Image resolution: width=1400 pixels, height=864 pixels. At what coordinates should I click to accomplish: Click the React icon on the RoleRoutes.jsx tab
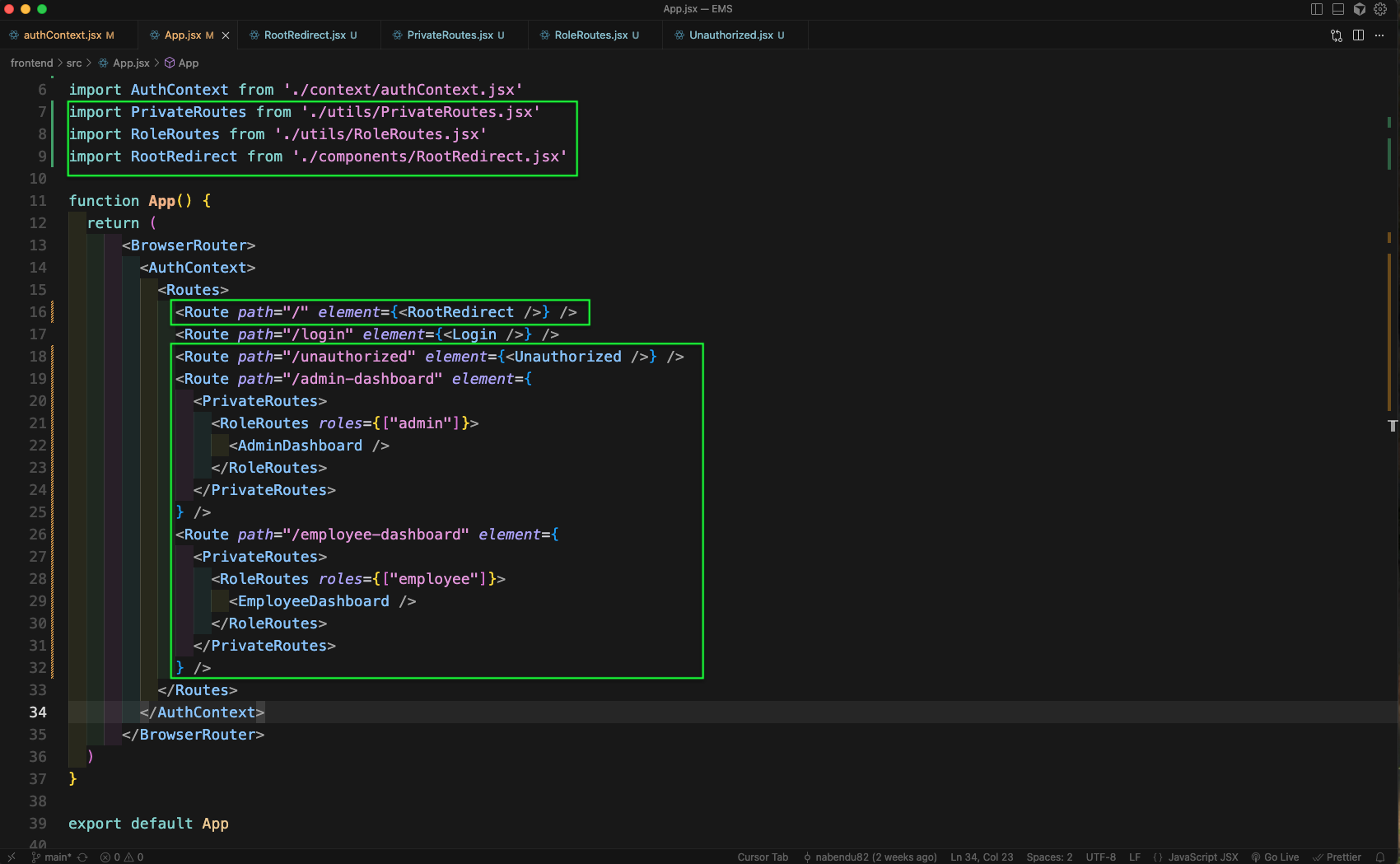(544, 35)
